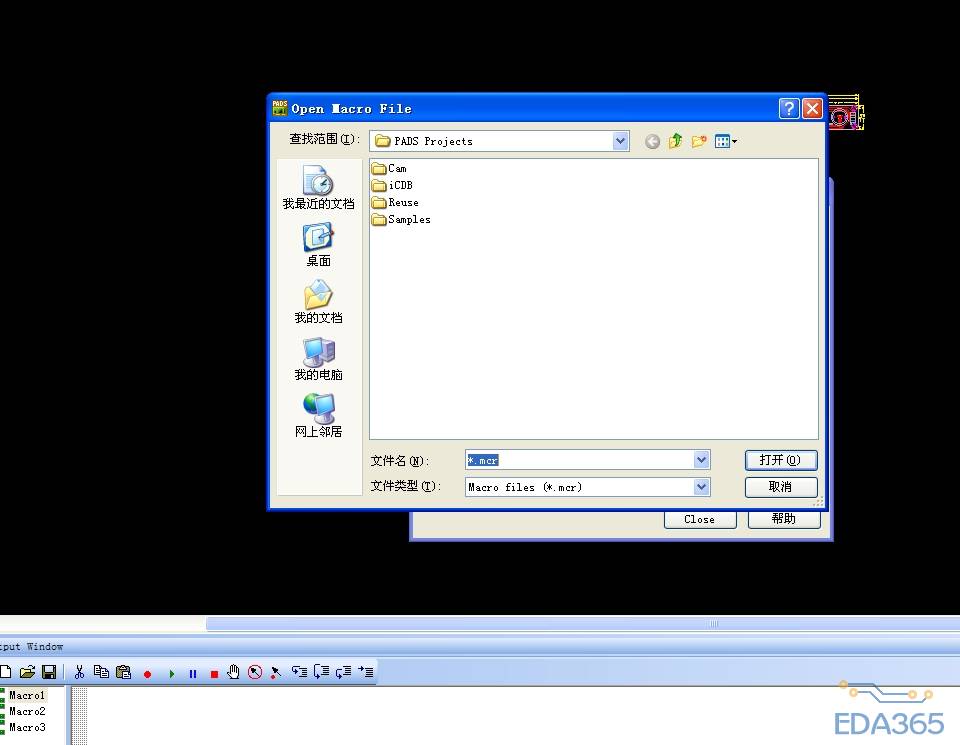Select the Samples folder

point(401,220)
